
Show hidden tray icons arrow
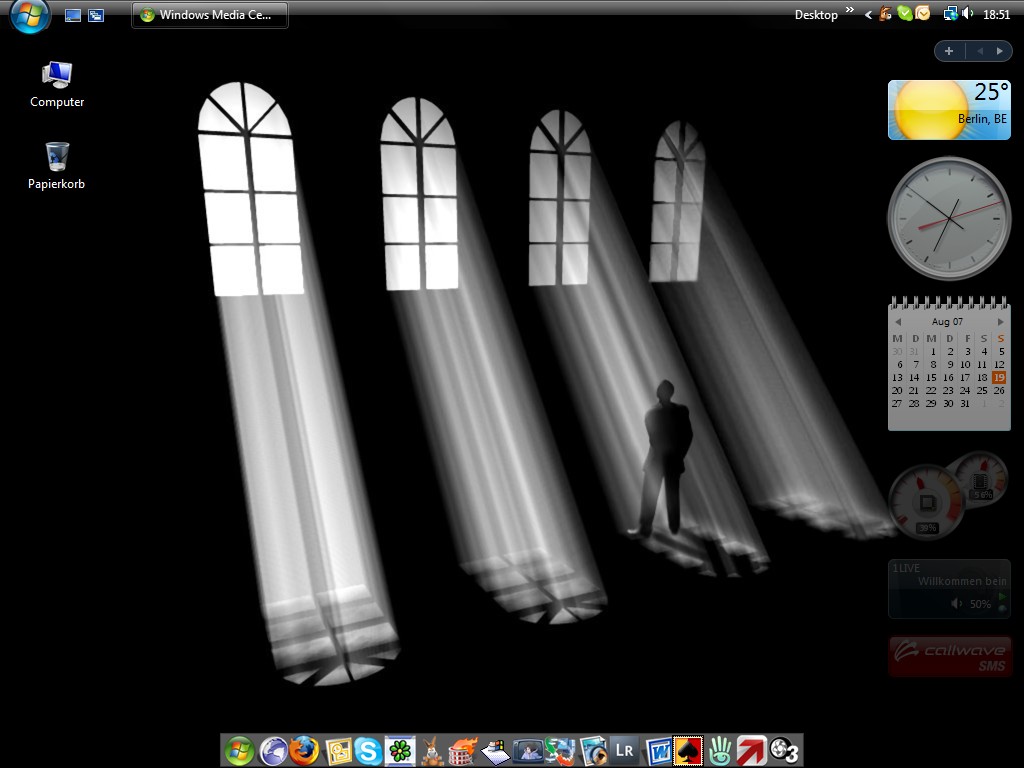pyautogui.click(x=869, y=15)
